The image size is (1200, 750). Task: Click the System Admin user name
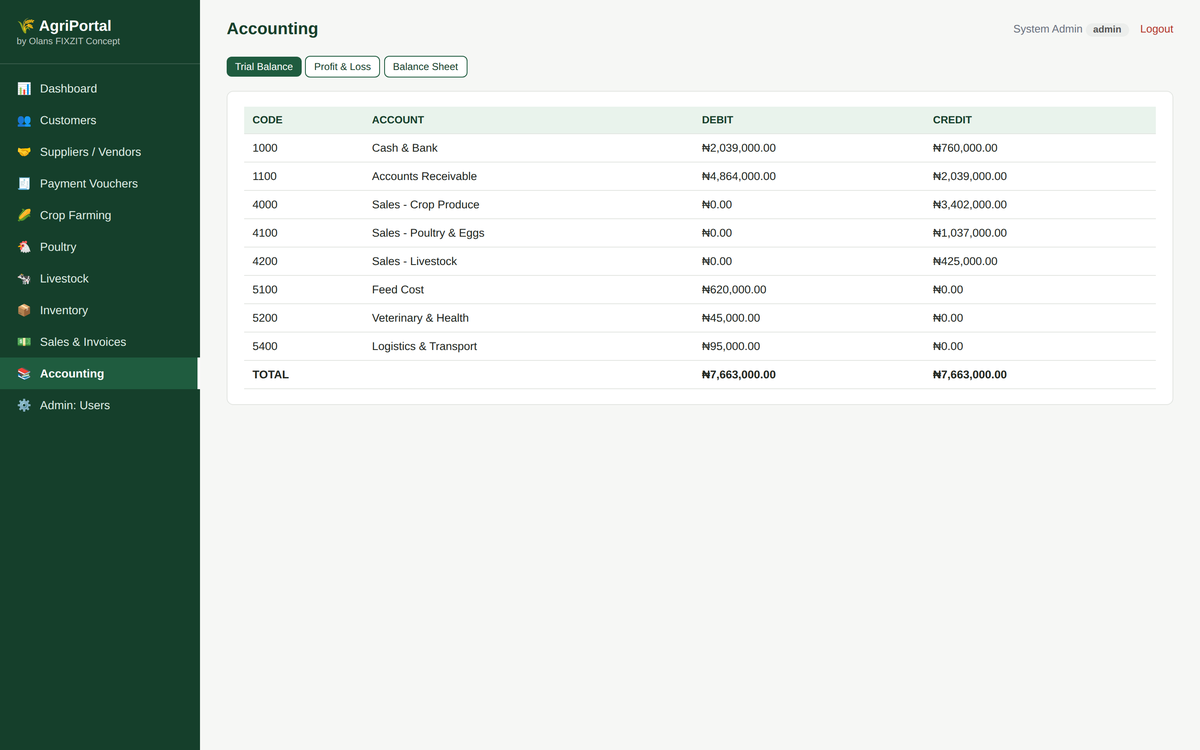coord(1047,29)
